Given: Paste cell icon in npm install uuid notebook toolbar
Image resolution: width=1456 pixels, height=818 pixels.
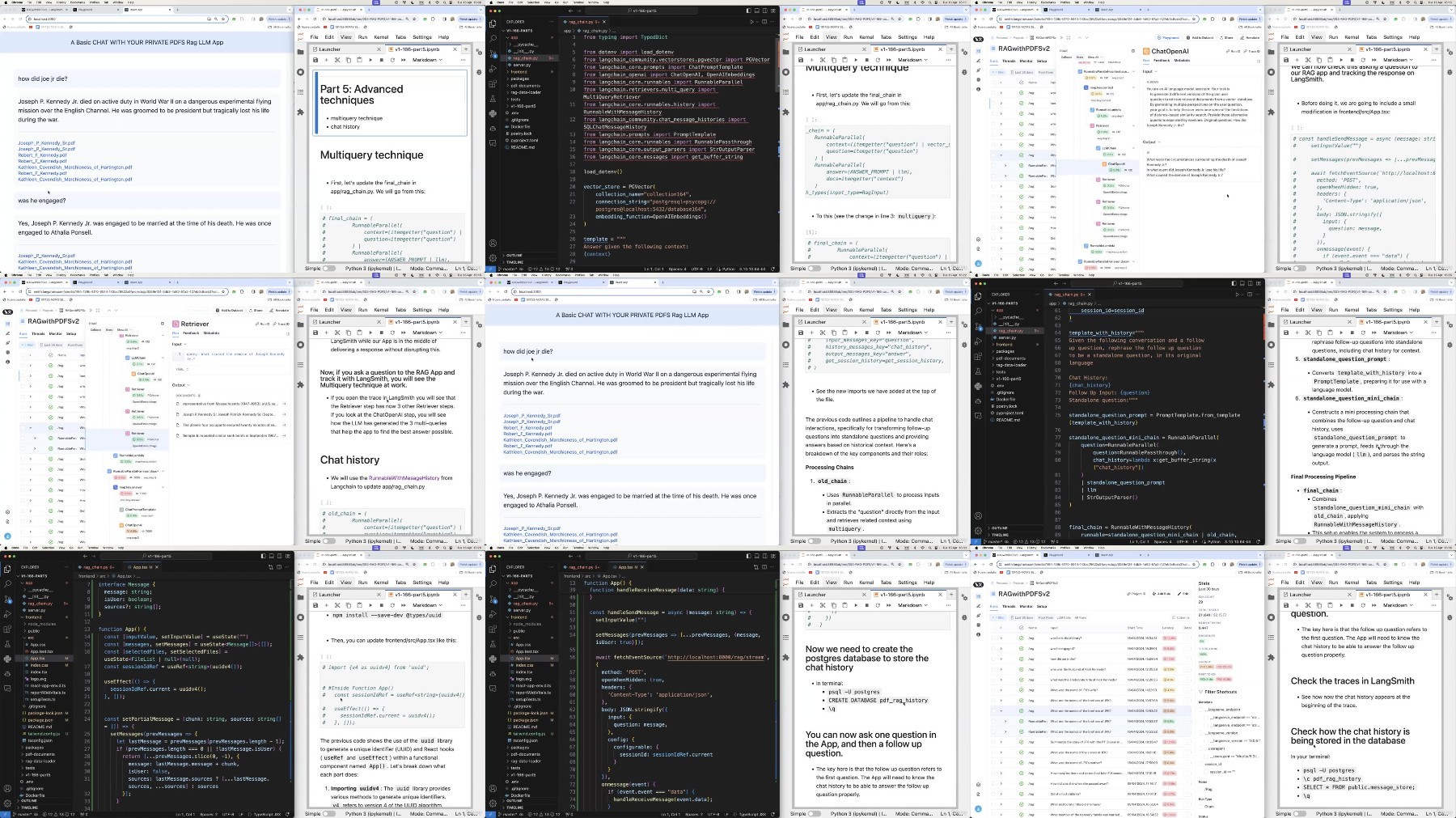Looking at the screenshot, I should click(x=358, y=605).
